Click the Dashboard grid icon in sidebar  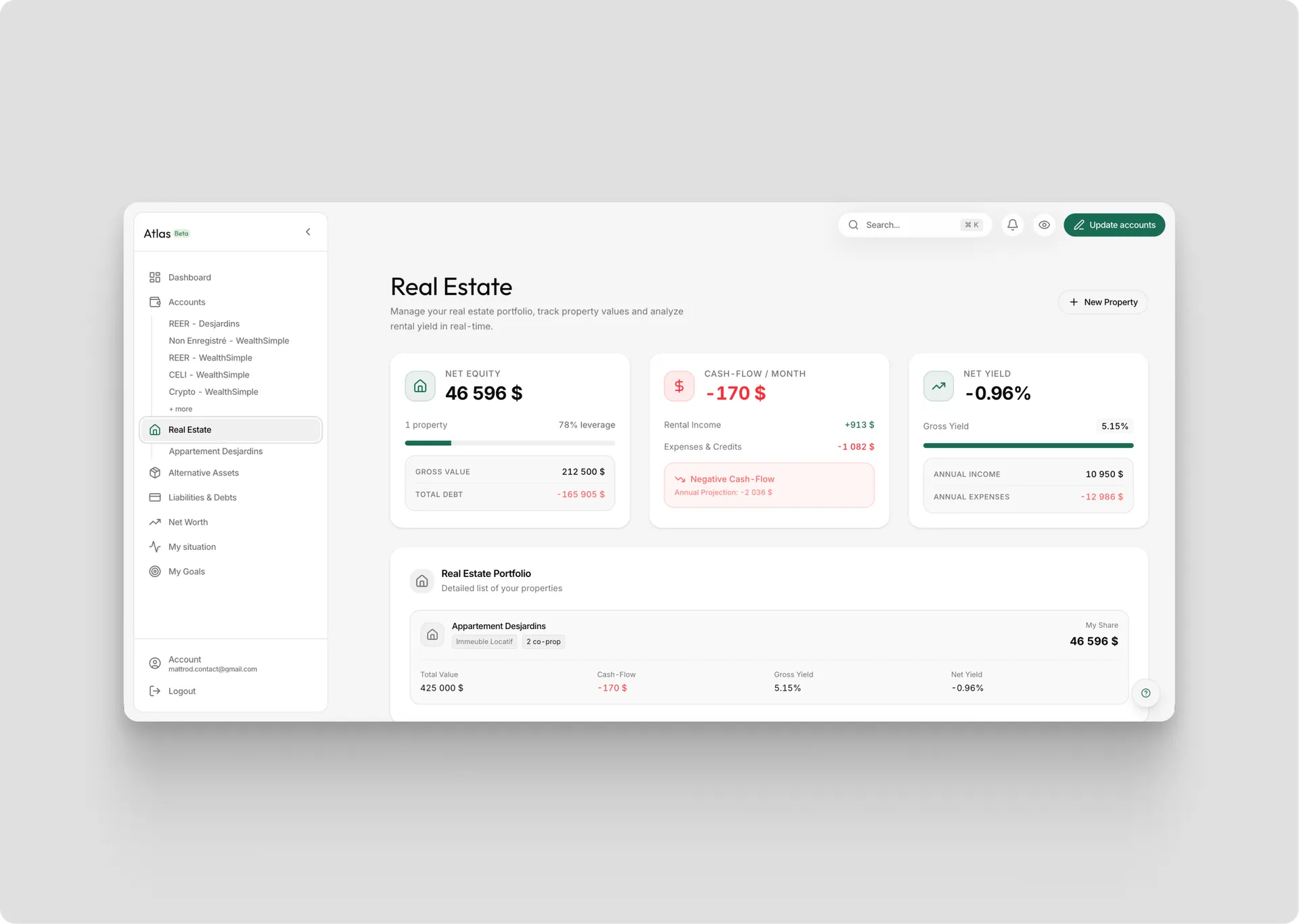[155, 277]
